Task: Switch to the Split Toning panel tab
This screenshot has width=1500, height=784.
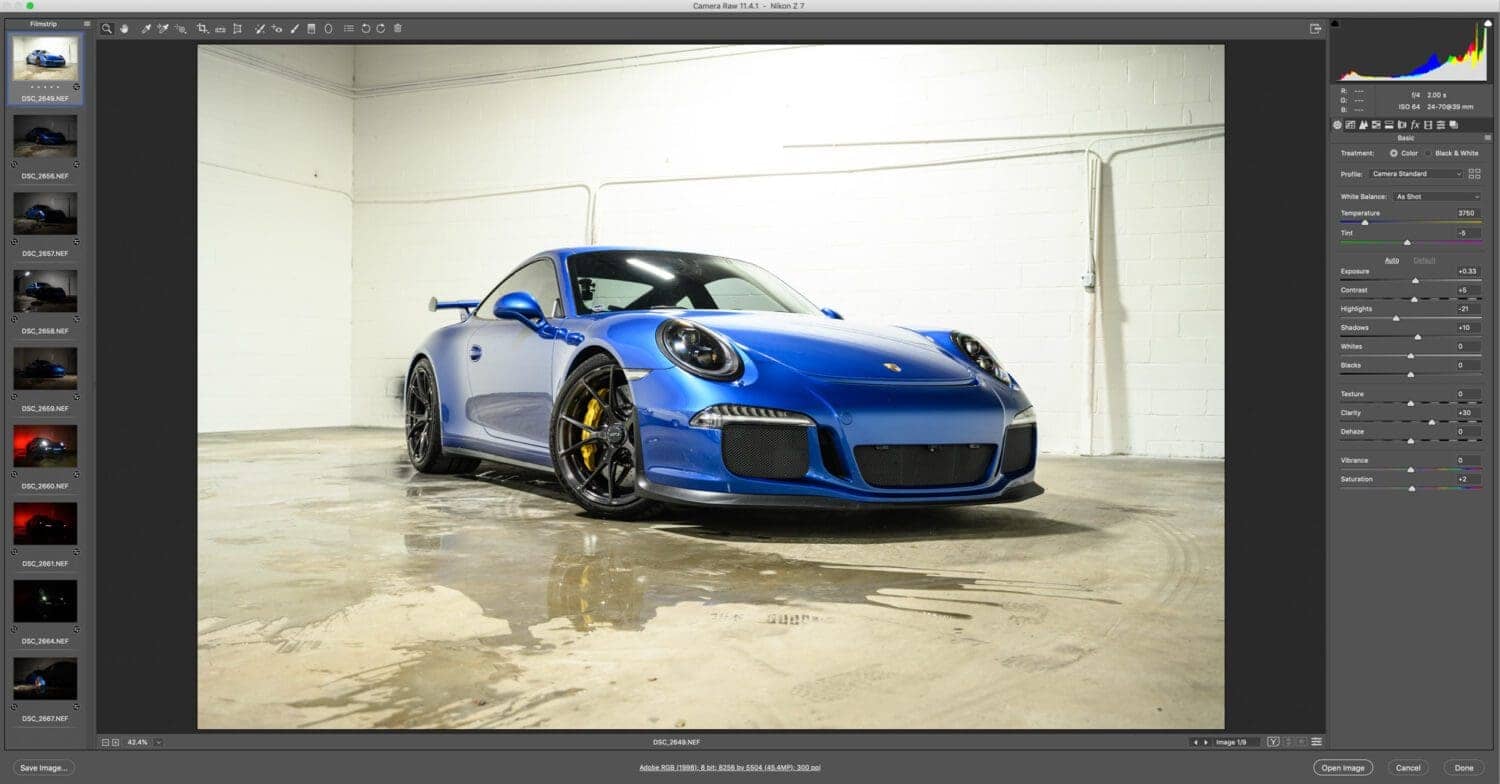Action: tap(1389, 125)
